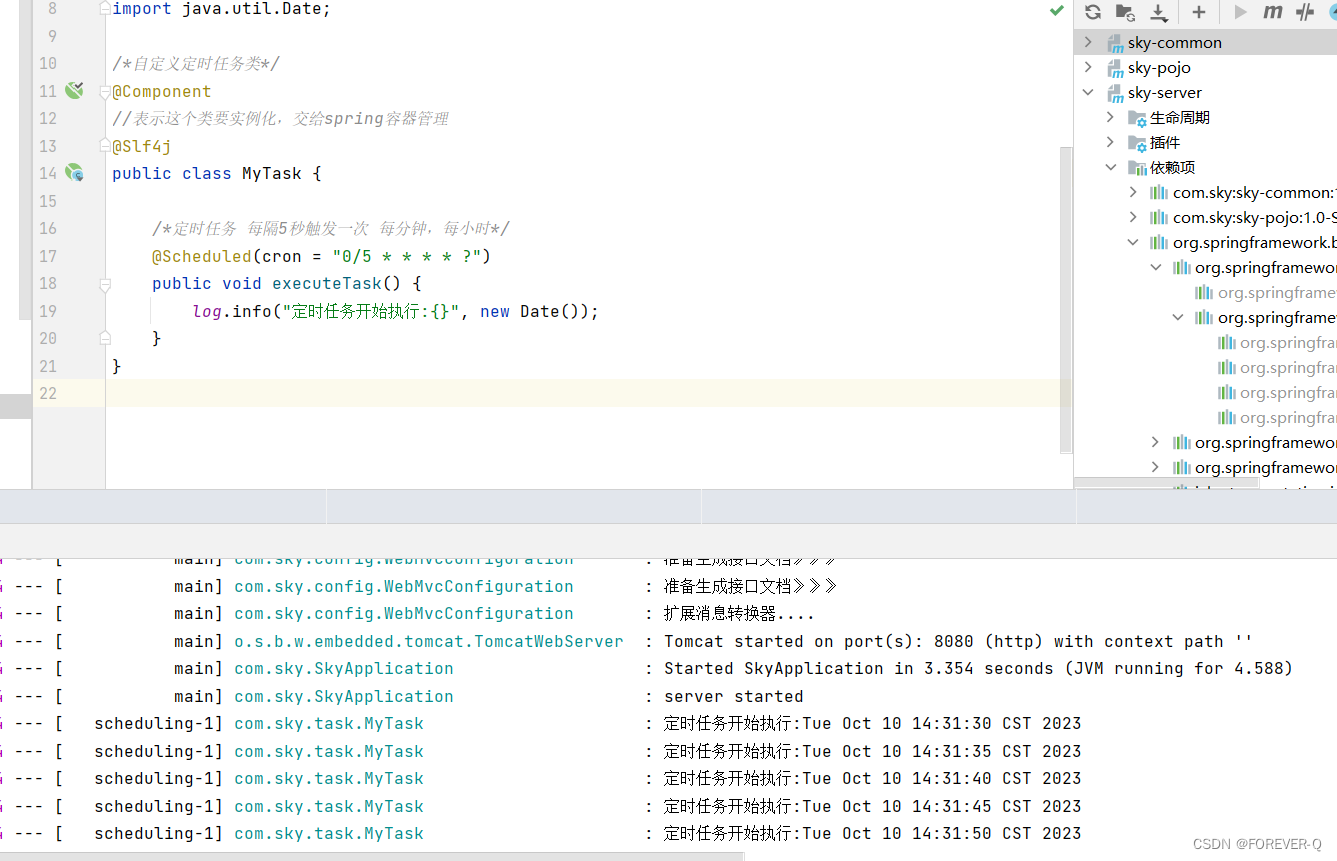Click fold end marker at line 20

[105, 339]
